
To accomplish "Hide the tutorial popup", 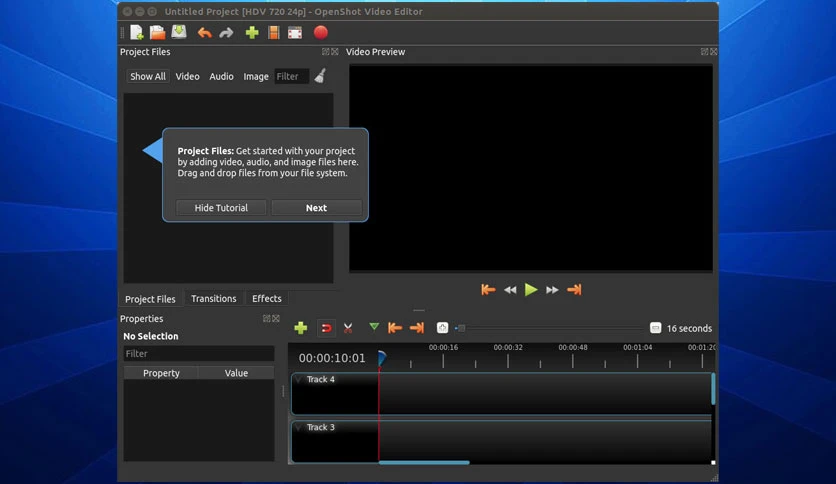I will 221,208.
